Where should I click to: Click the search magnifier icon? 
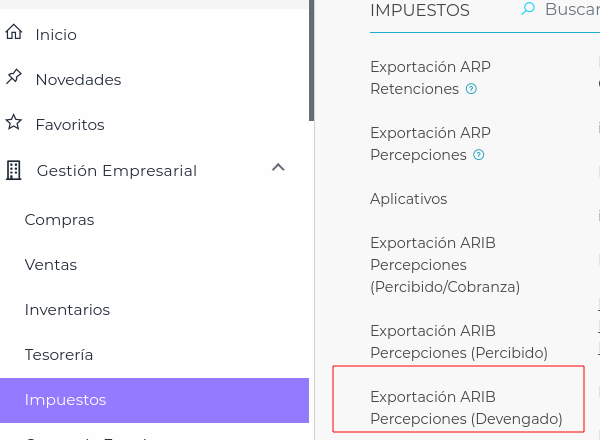(528, 10)
